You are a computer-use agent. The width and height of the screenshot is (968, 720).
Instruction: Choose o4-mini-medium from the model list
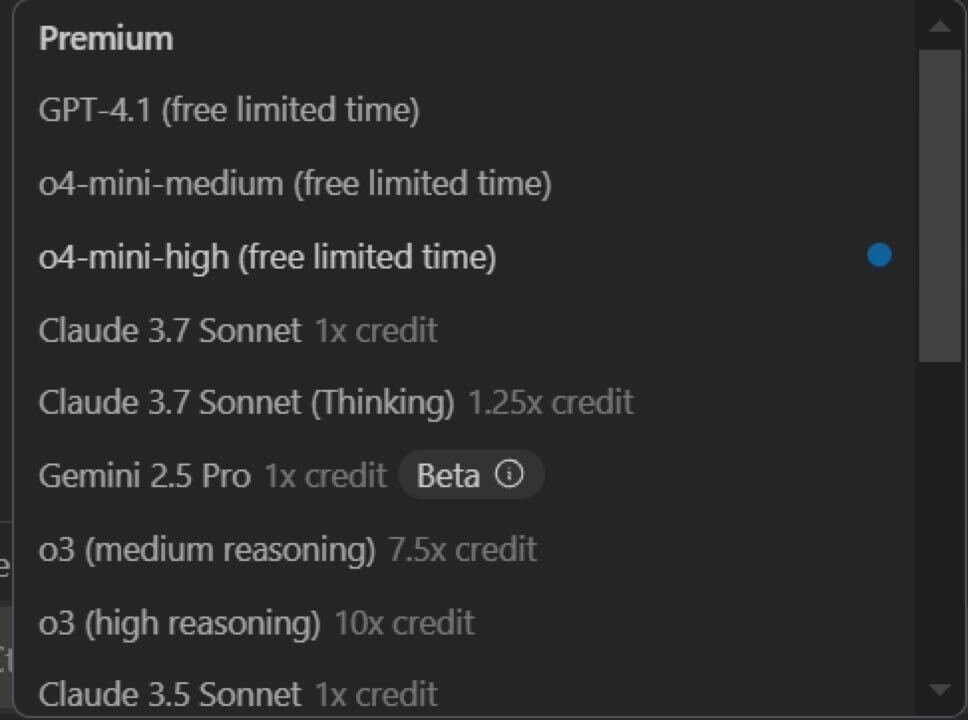click(x=294, y=184)
